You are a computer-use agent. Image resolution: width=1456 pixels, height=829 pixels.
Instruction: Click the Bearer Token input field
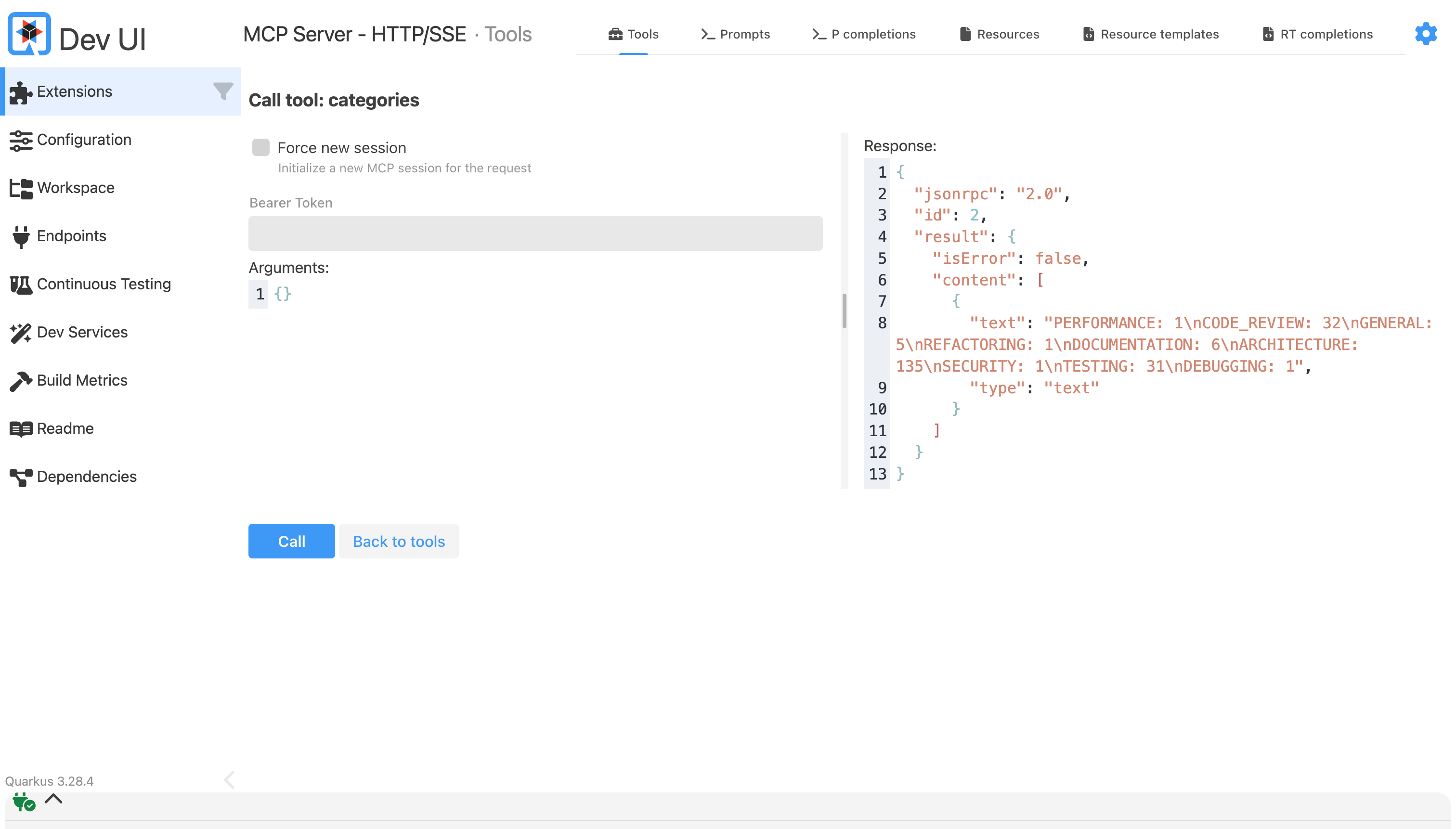pyautogui.click(x=535, y=233)
